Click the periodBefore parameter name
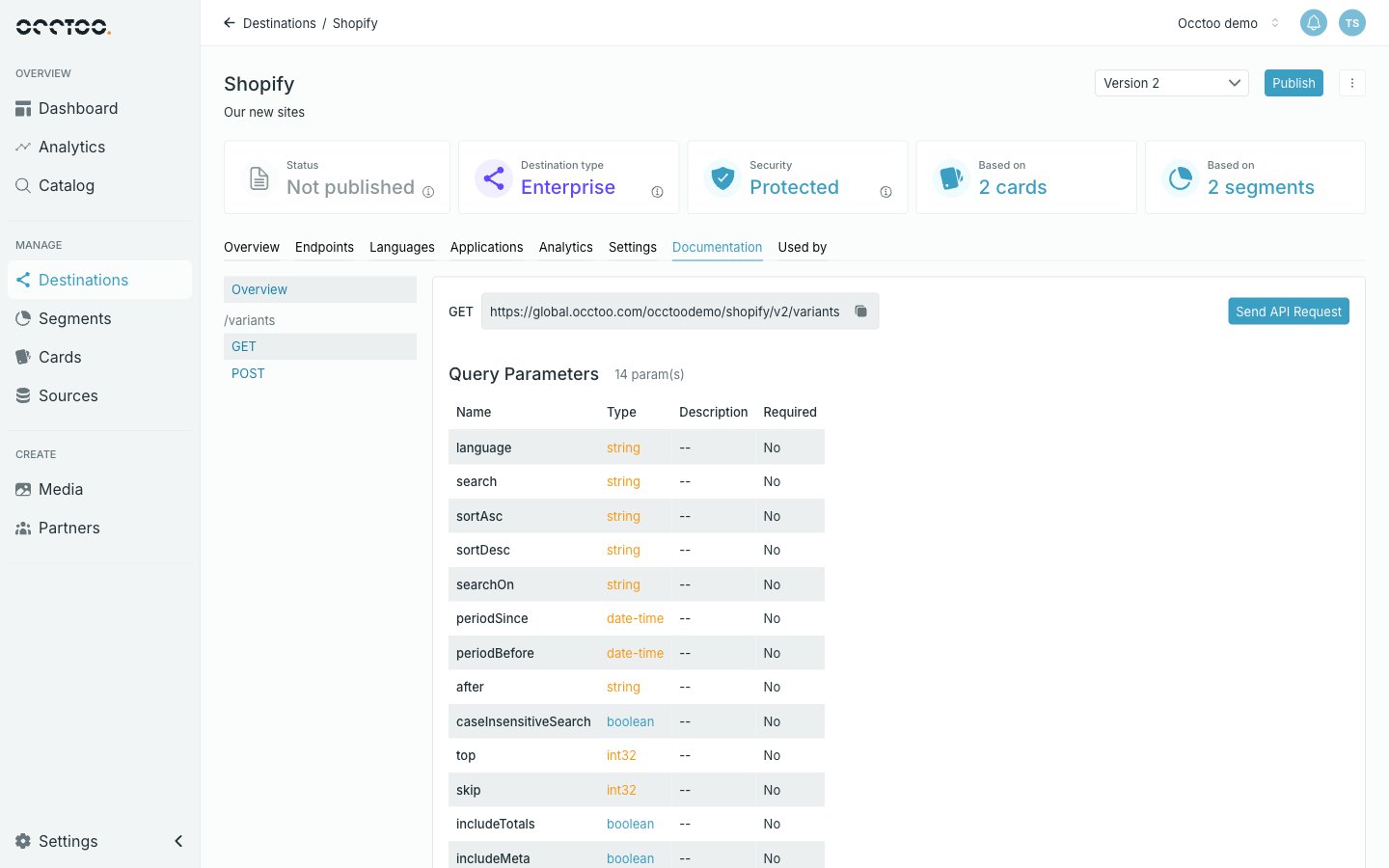This screenshot has height=868, width=1389. [x=495, y=653]
